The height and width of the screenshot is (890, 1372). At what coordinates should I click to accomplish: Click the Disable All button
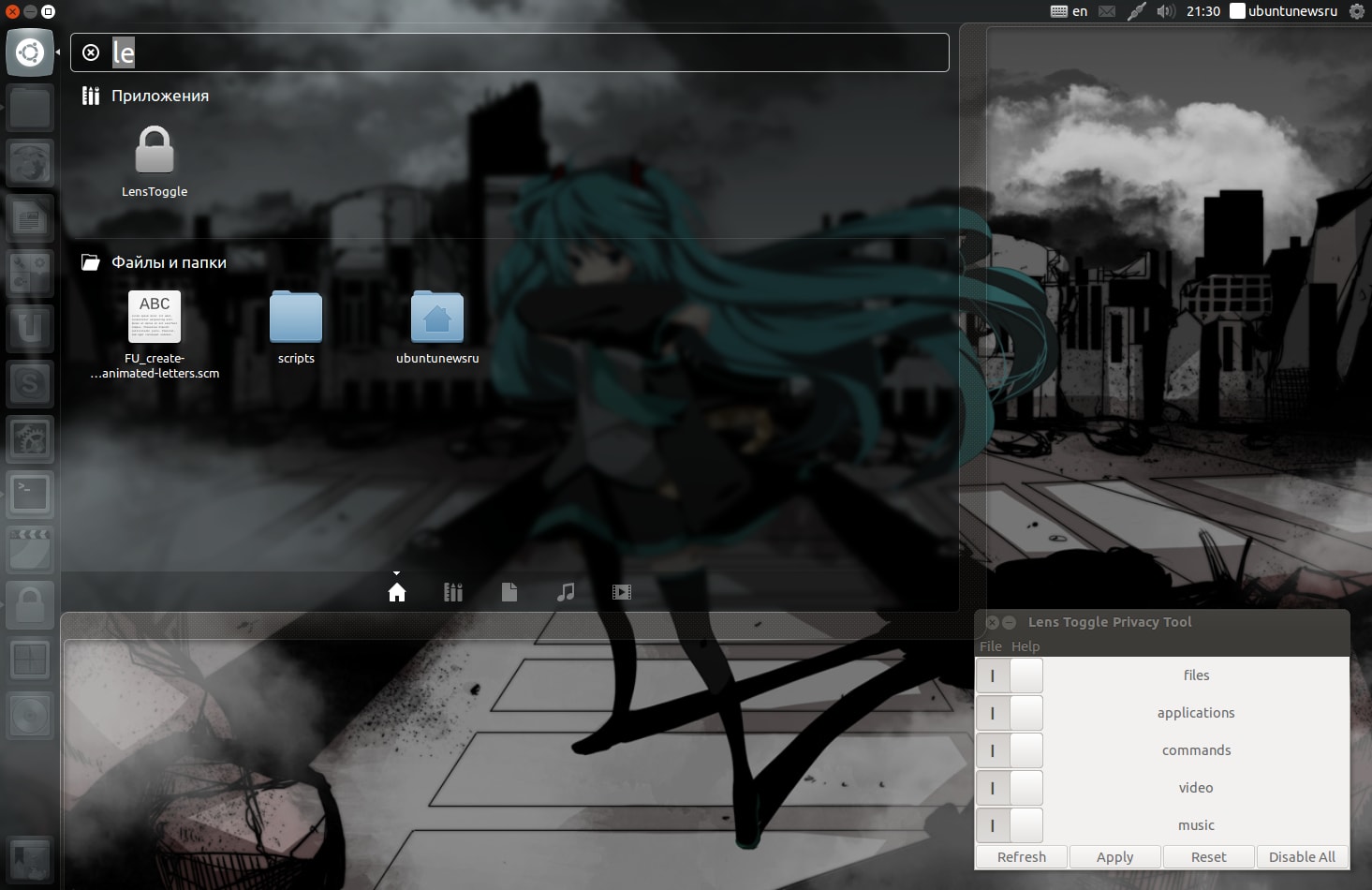pyautogui.click(x=1302, y=857)
